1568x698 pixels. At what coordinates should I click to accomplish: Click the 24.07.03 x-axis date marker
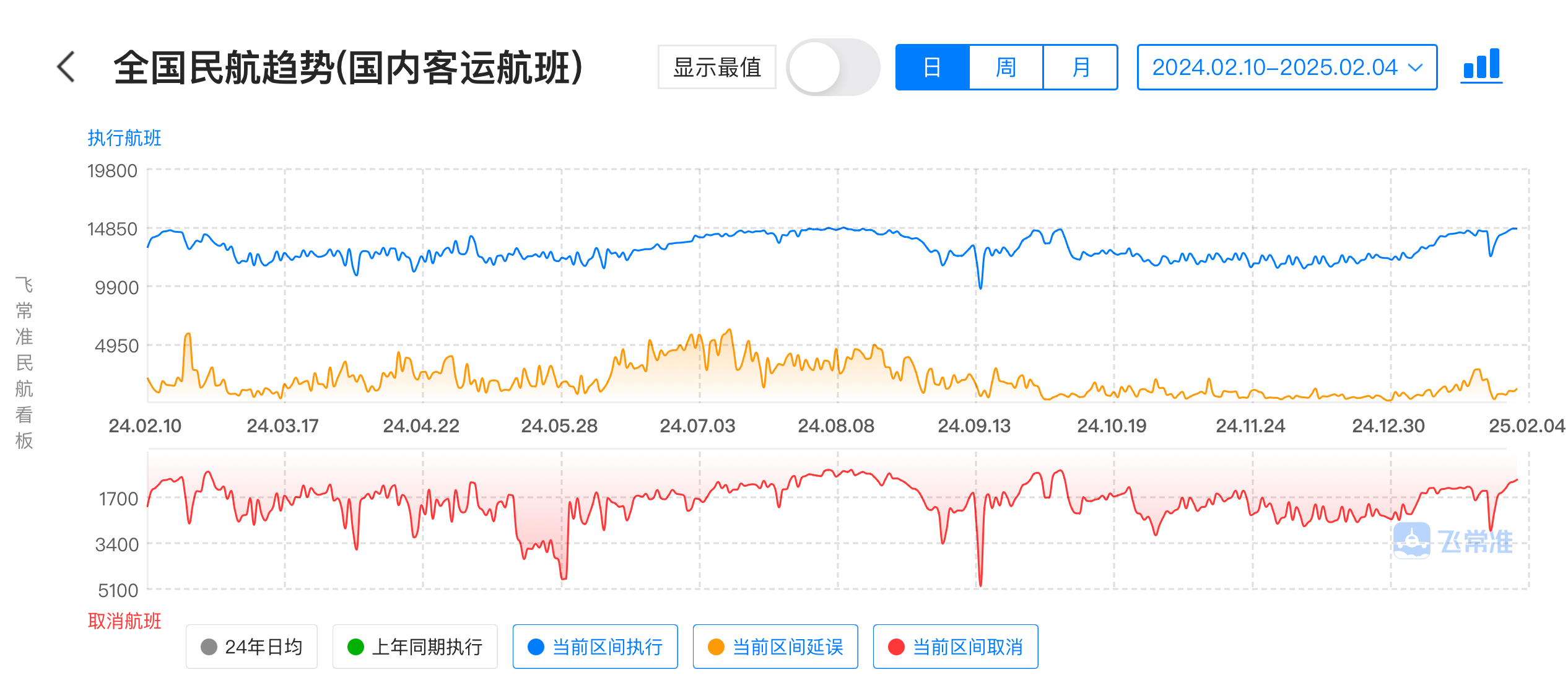coord(697,425)
